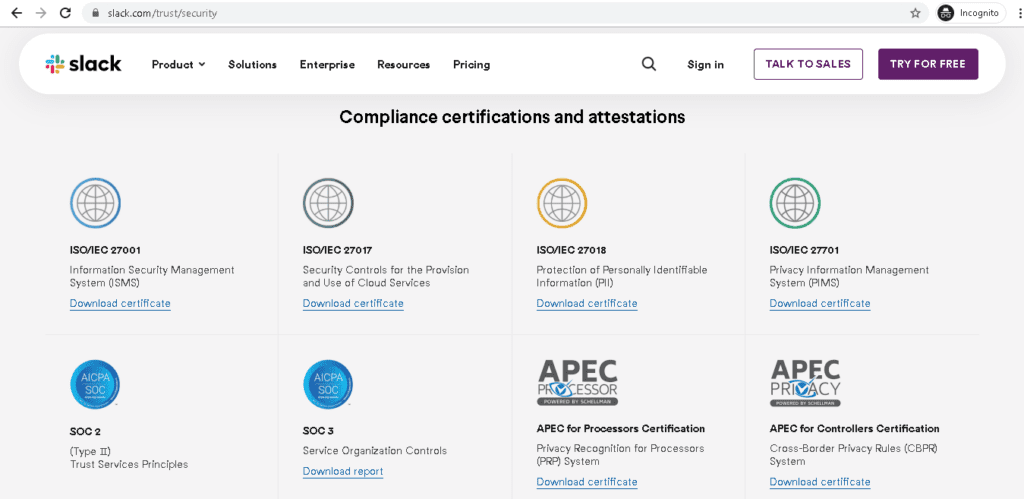This screenshot has height=499, width=1024.
Task: Click Information Security Management System (ISMS) text
Action: pyautogui.click(x=152, y=276)
